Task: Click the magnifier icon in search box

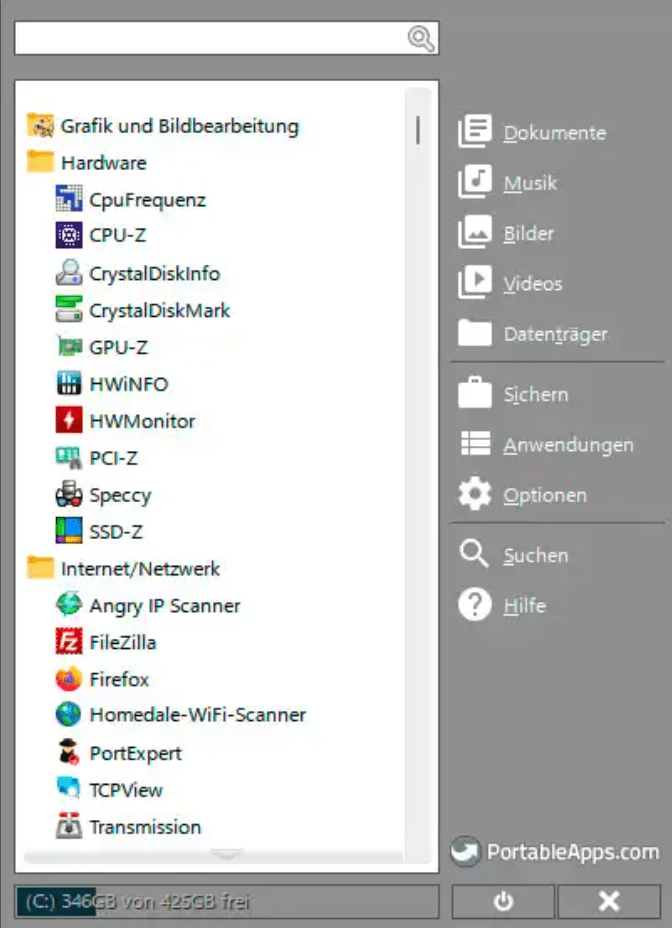Action: [421, 39]
